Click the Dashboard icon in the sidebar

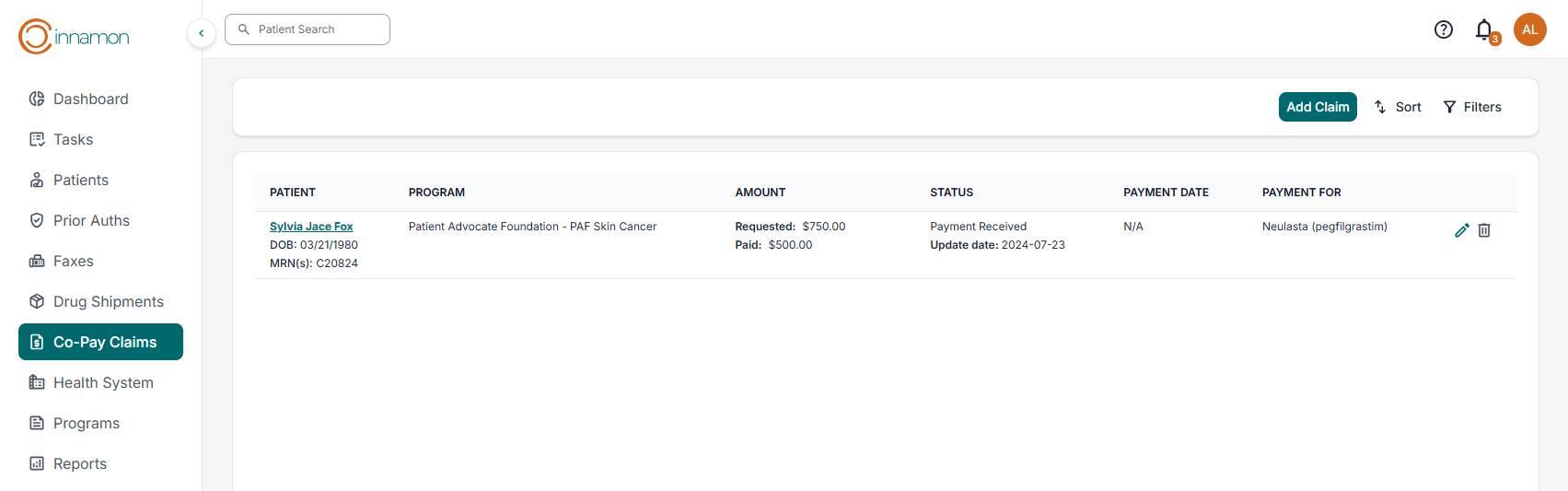pyautogui.click(x=37, y=99)
